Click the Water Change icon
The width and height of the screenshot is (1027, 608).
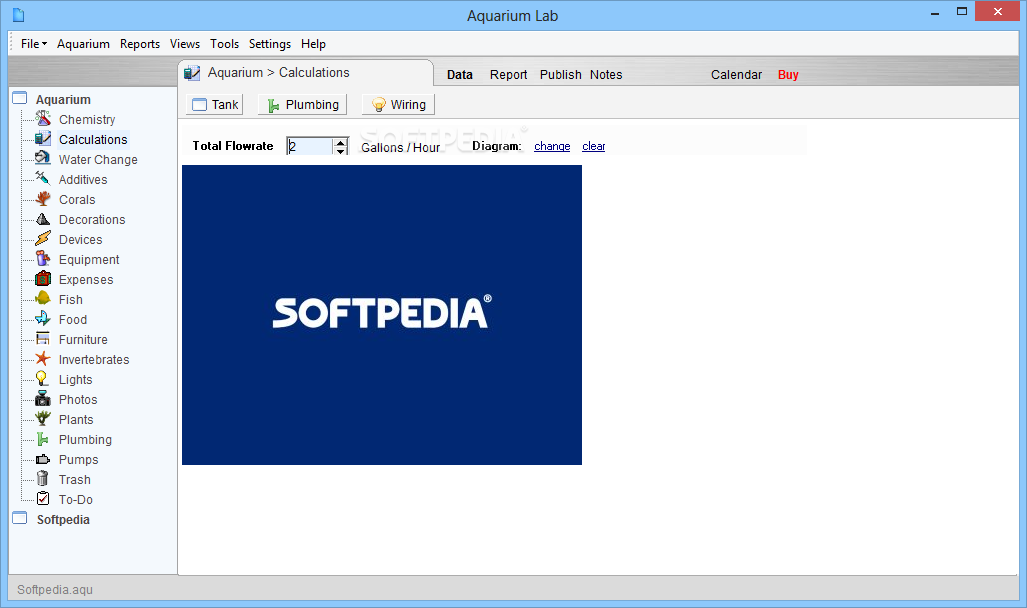(43, 159)
